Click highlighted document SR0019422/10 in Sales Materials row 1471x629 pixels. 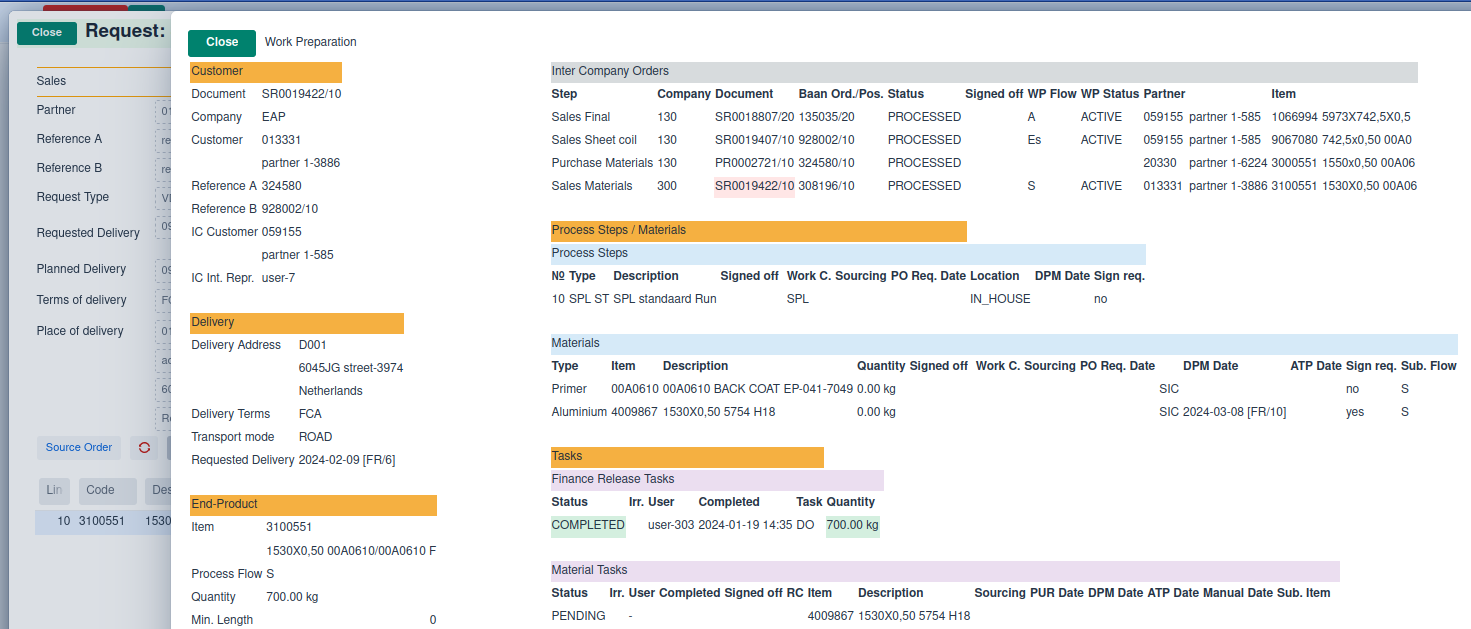[x=754, y=186]
